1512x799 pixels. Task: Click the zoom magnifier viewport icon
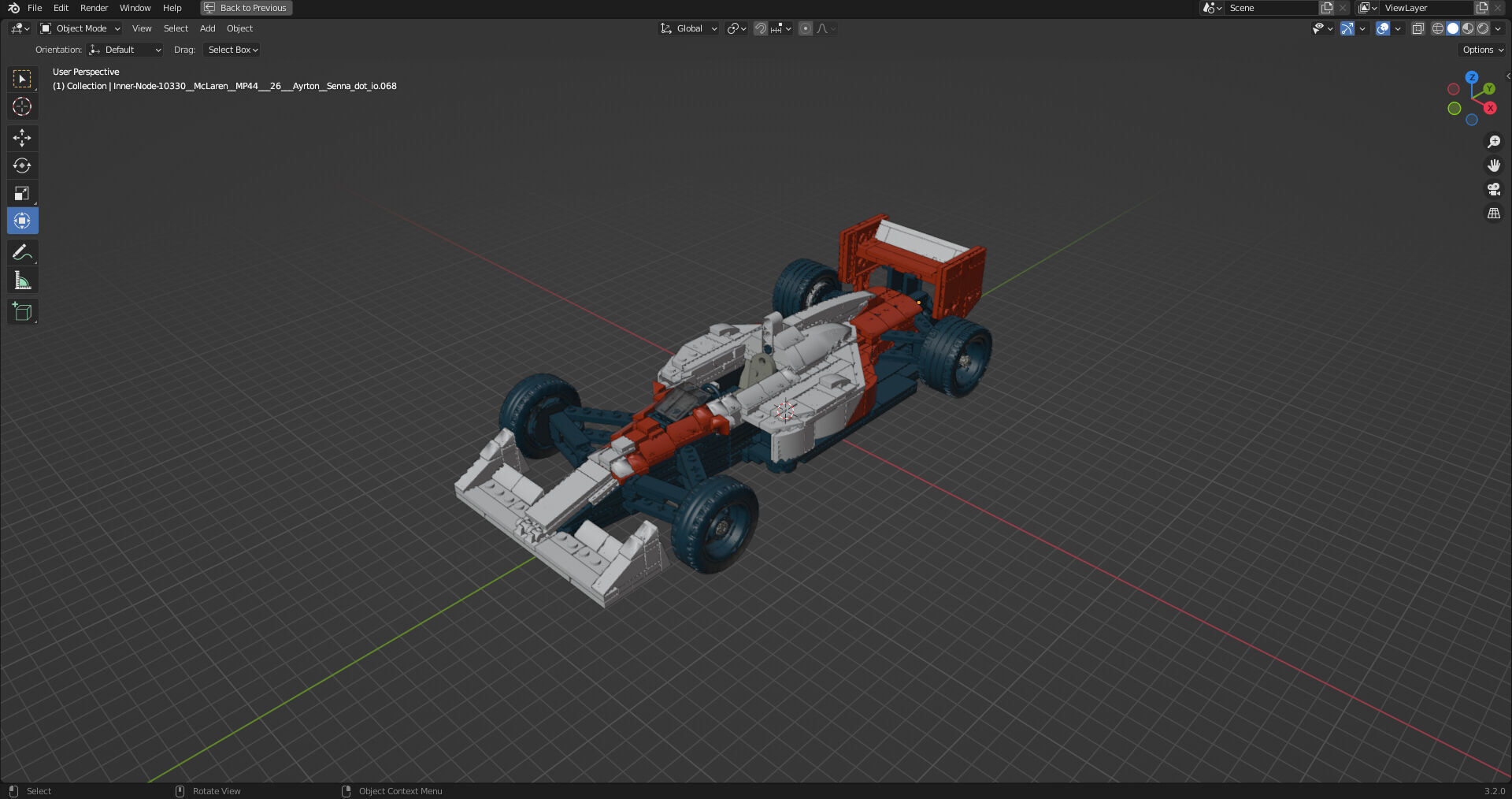pyautogui.click(x=1493, y=142)
